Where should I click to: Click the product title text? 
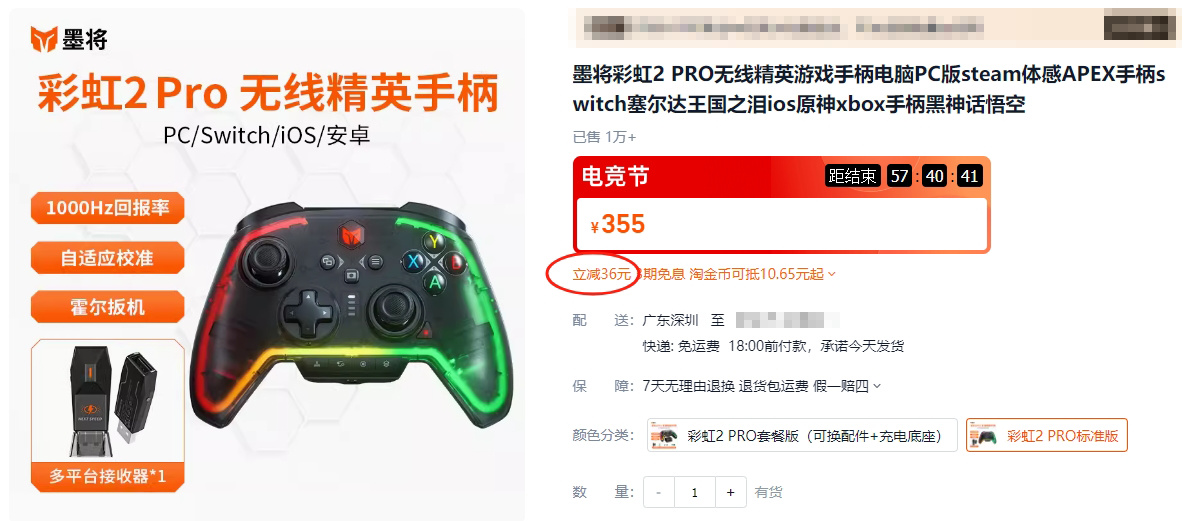point(868,90)
